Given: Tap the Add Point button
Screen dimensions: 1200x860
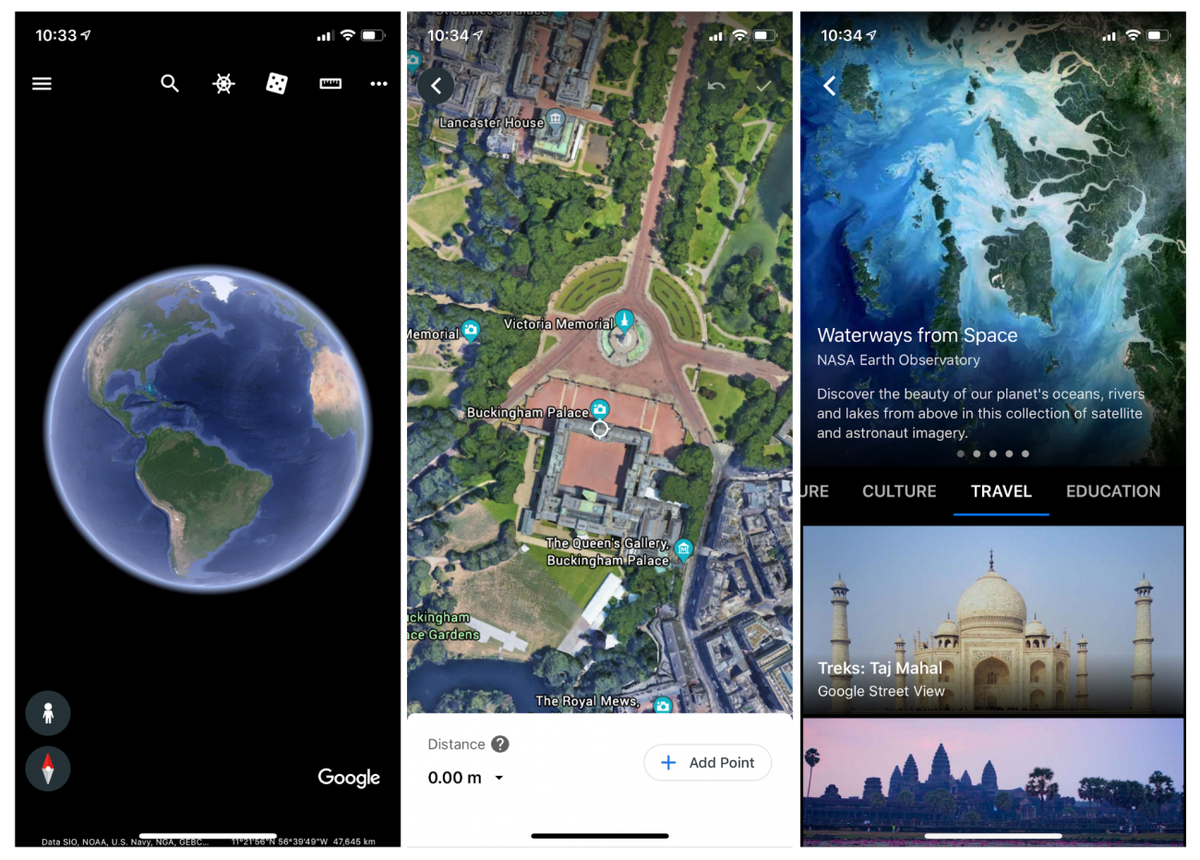Looking at the screenshot, I should pyautogui.click(x=707, y=762).
